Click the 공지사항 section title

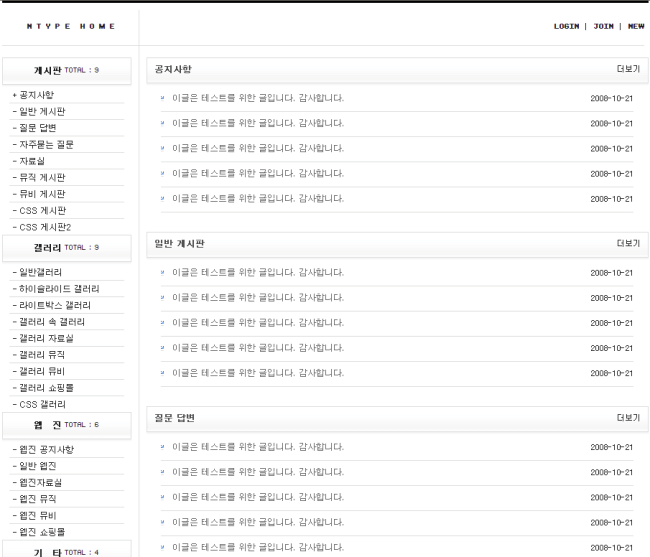pos(173,69)
